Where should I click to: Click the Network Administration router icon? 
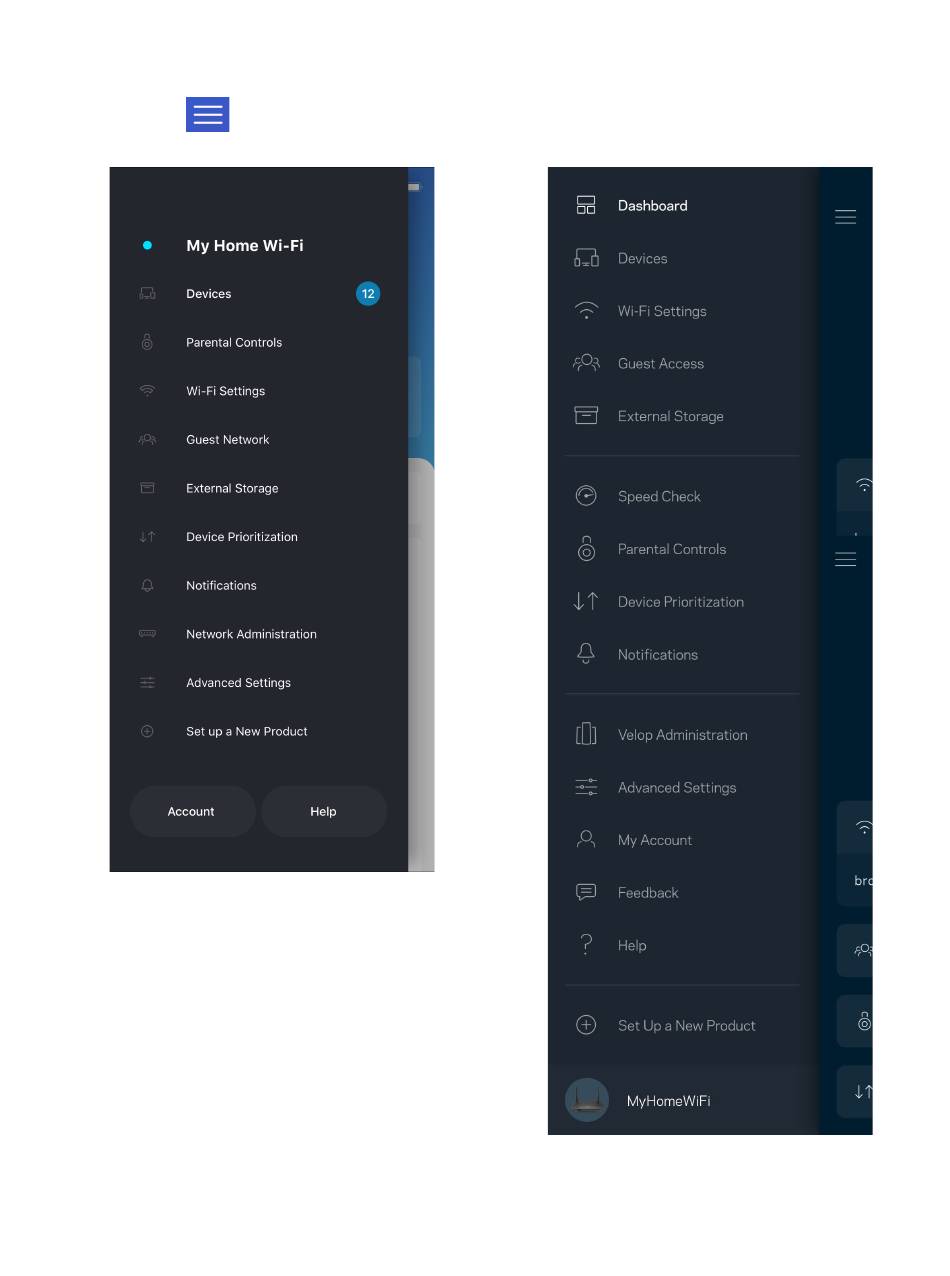pyautogui.click(x=147, y=634)
